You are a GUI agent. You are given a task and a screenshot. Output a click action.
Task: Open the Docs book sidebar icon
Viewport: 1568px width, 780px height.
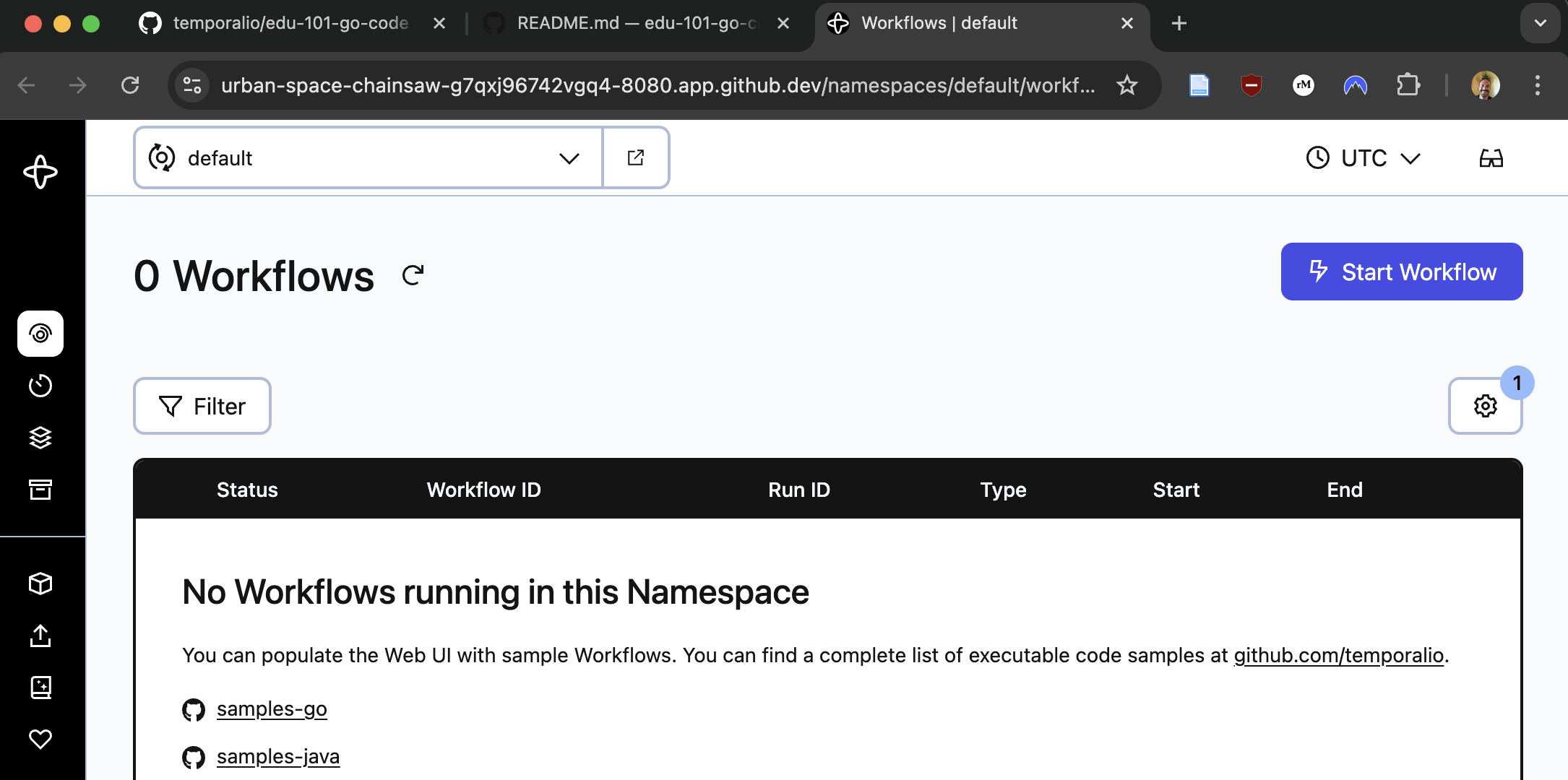pyautogui.click(x=40, y=688)
